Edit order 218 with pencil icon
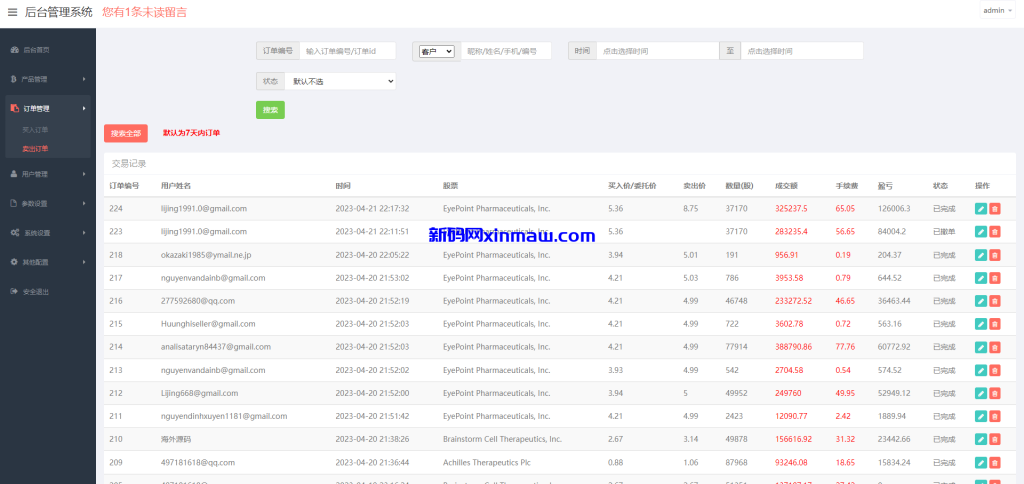The image size is (1024, 484). coord(980,255)
